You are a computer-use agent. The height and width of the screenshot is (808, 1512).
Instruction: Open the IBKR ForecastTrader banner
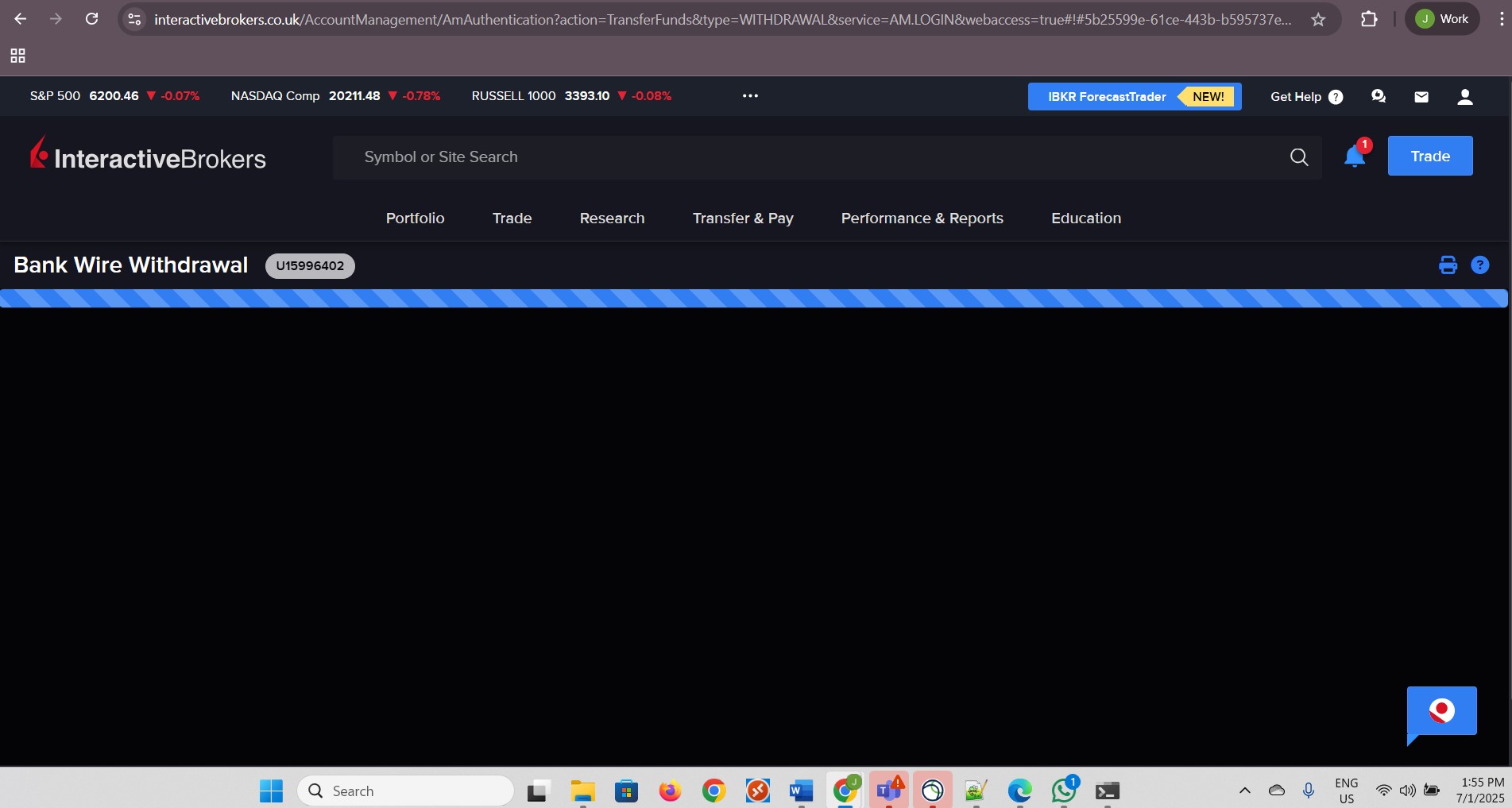click(1135, 97)
